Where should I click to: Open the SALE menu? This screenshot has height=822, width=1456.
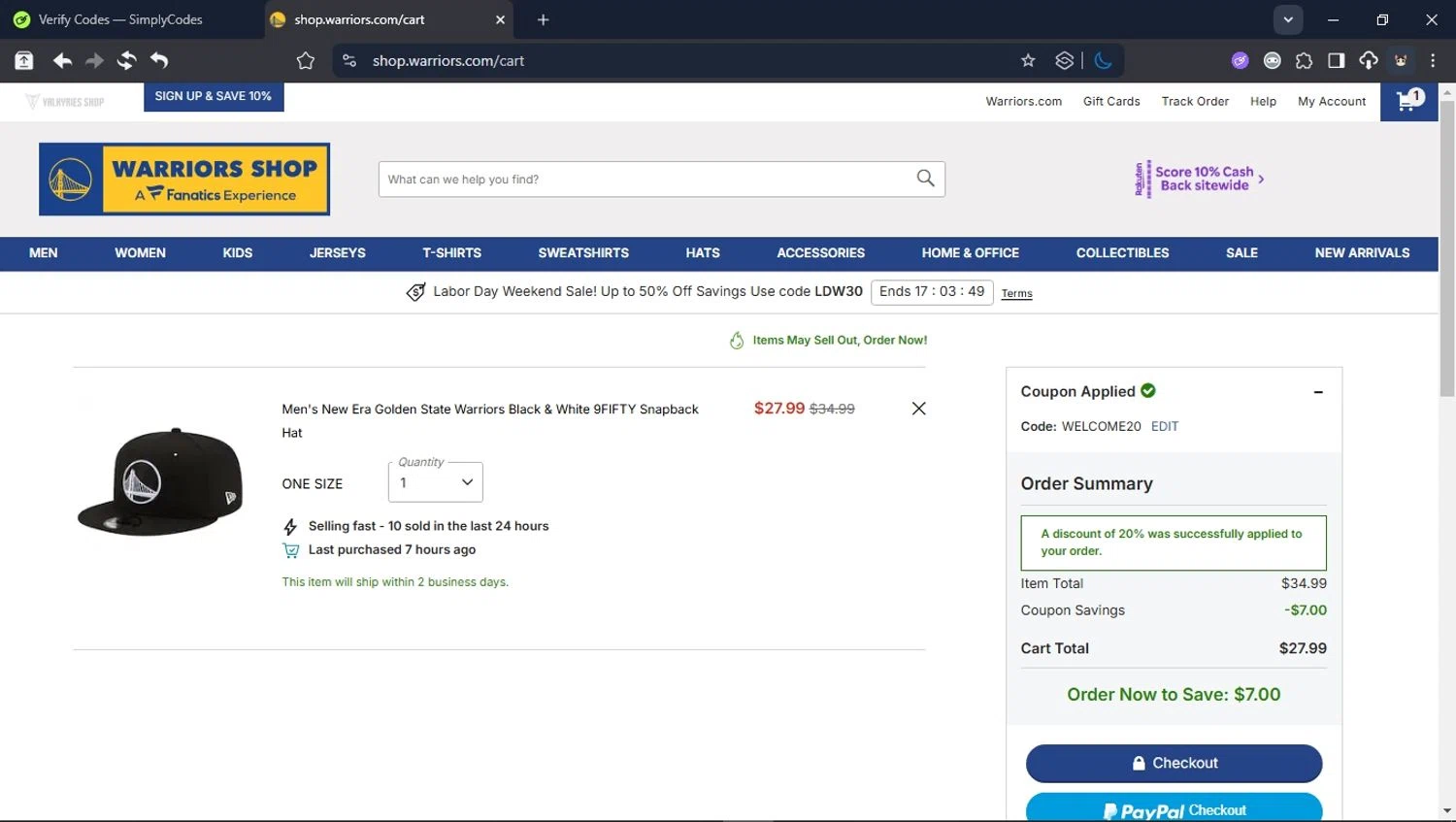(x=1241, y=253)
